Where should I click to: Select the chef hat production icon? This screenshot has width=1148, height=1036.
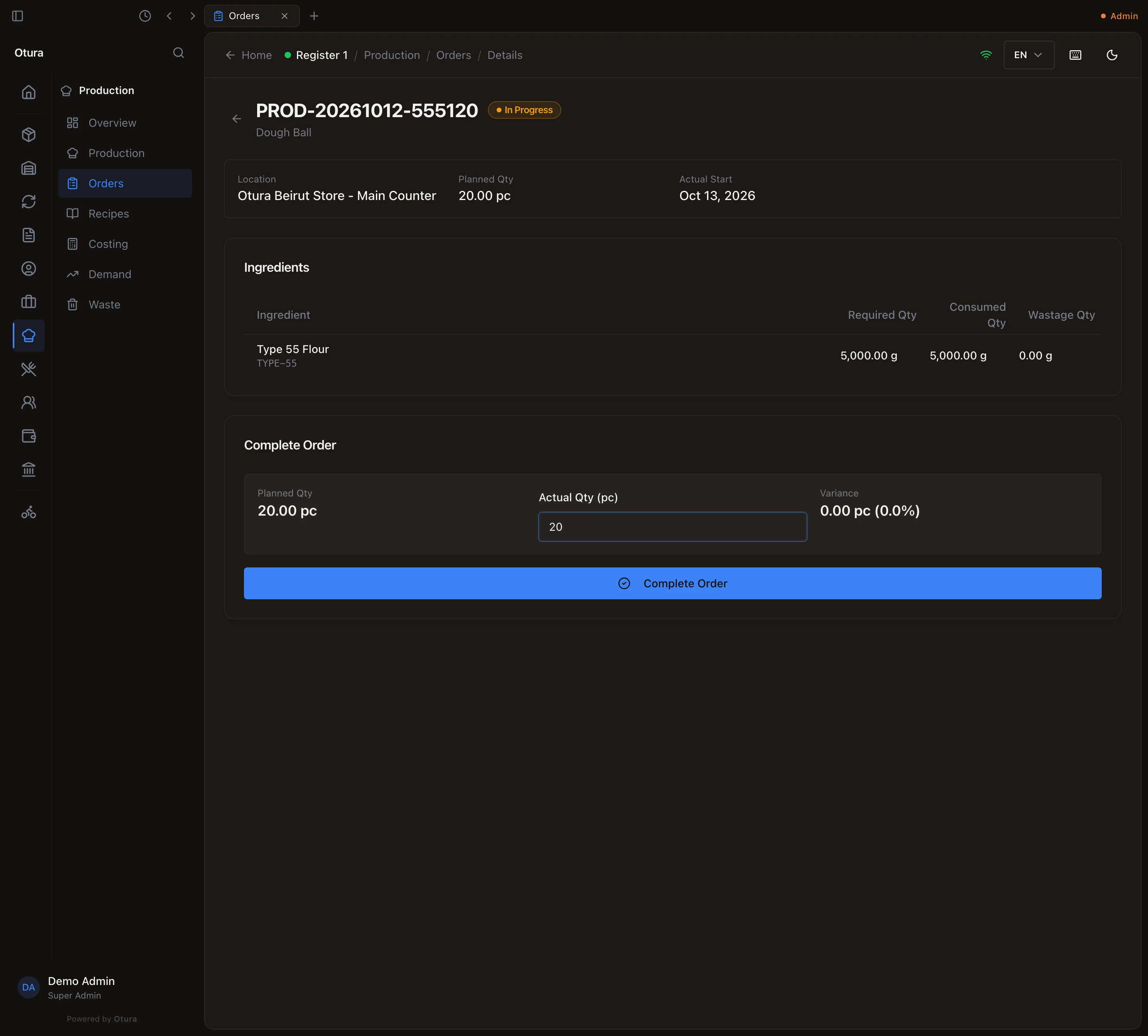(28, 336)
